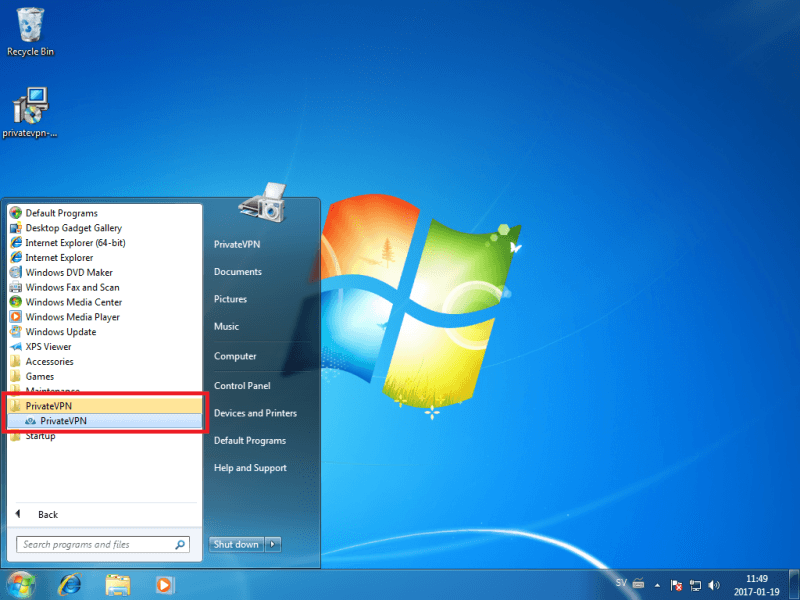Click the user account picture
This screenshot has width=800, height=600.
pos(262,203)
